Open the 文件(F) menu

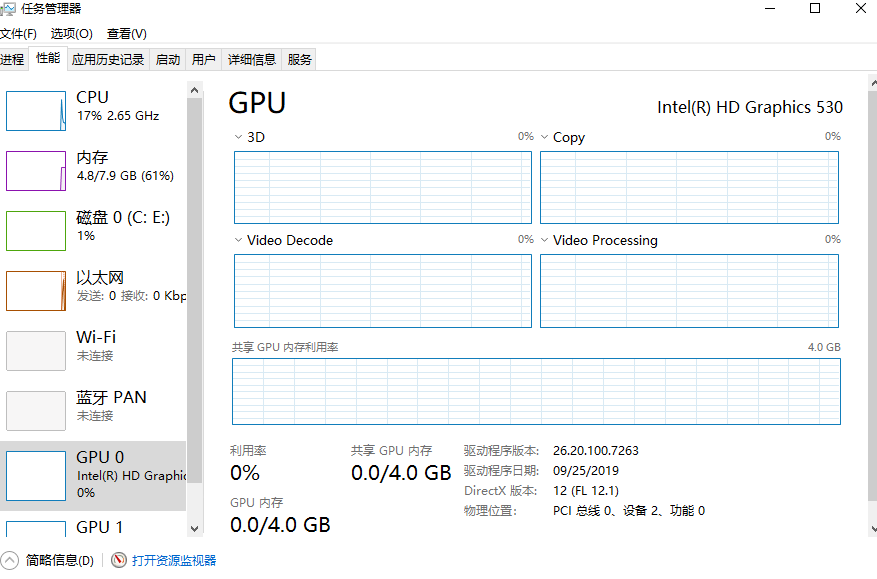click(18, 34)
